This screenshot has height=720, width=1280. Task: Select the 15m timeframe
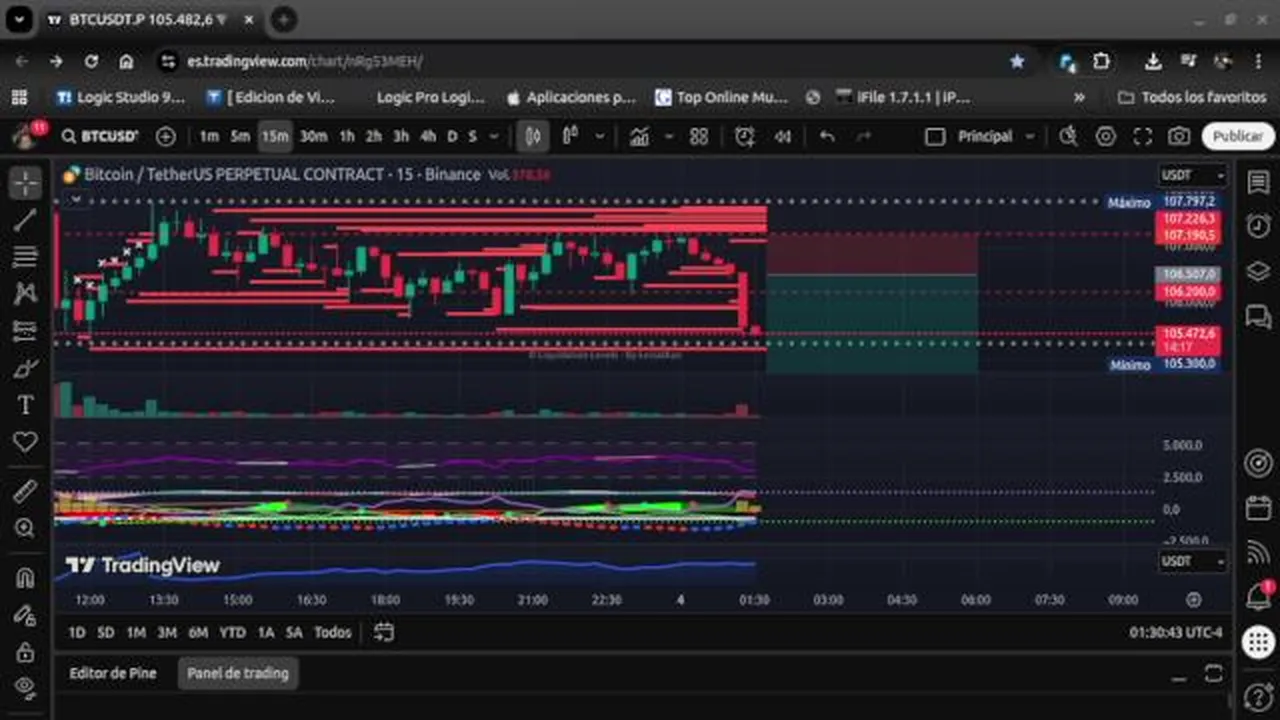tap(275, 136)
